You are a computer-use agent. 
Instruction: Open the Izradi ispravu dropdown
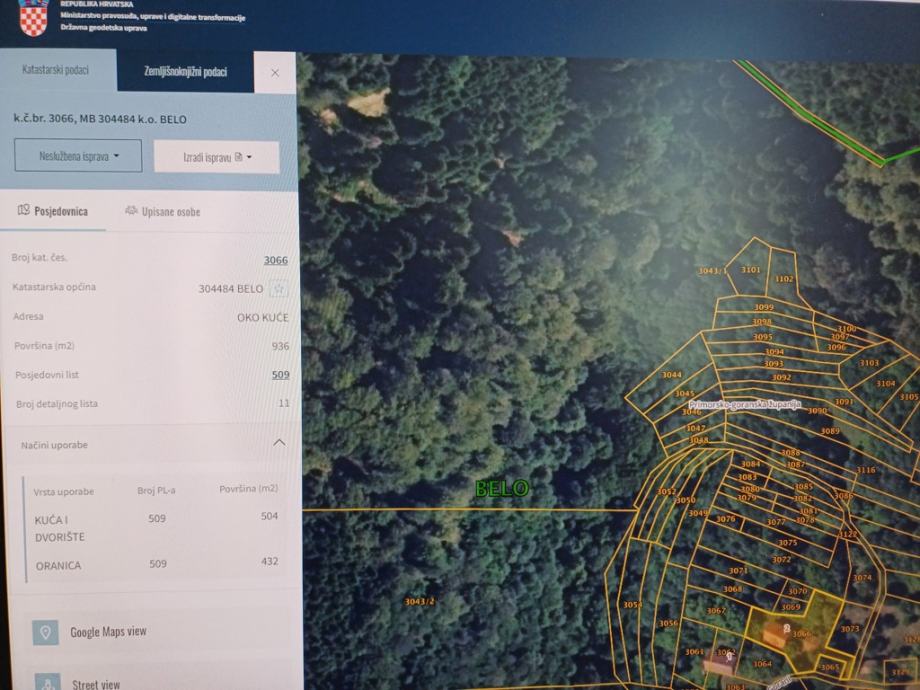tap(216, 157)
